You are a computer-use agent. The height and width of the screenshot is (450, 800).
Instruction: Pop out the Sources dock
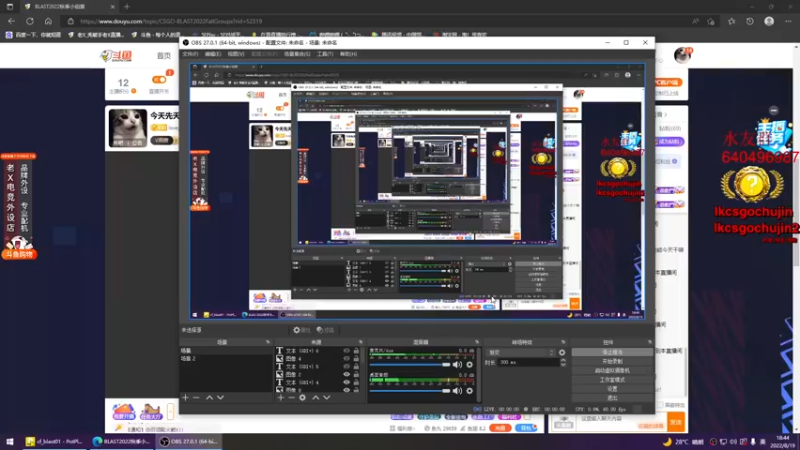[361, 342]
